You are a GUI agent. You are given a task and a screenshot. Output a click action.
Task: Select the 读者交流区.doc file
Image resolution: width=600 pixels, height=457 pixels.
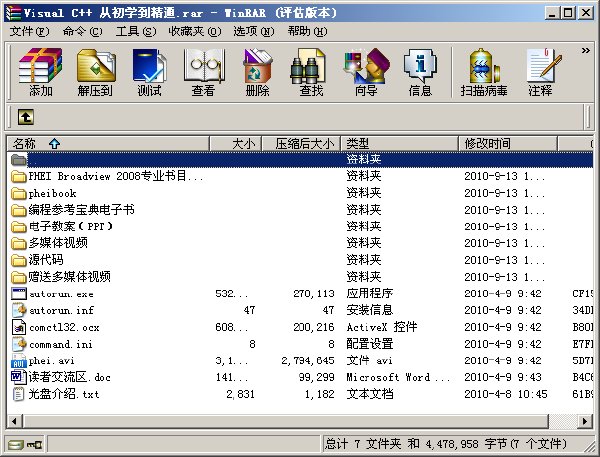[x=300, y=377]
